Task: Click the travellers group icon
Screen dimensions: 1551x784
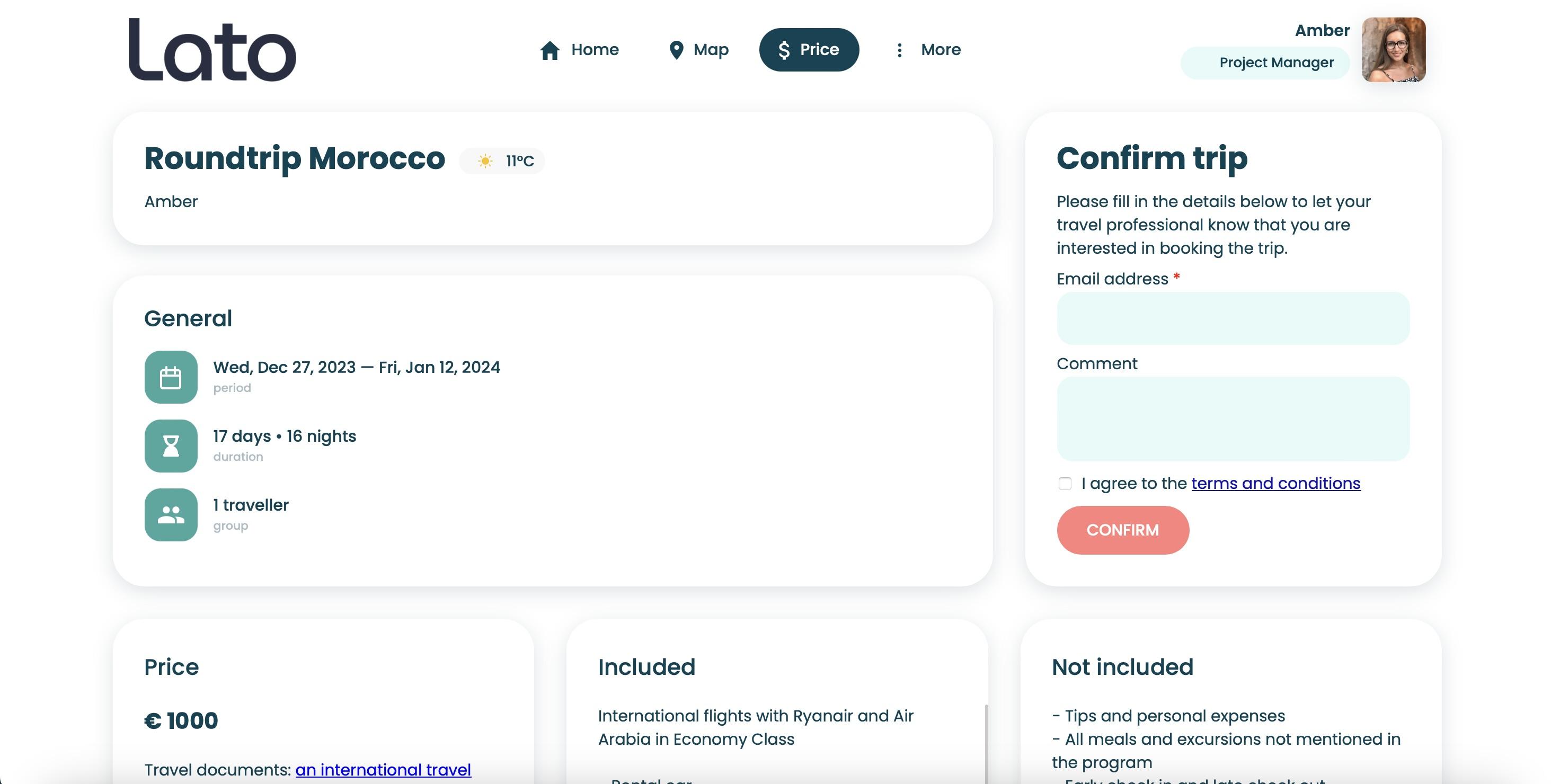Action: point(171,514)
